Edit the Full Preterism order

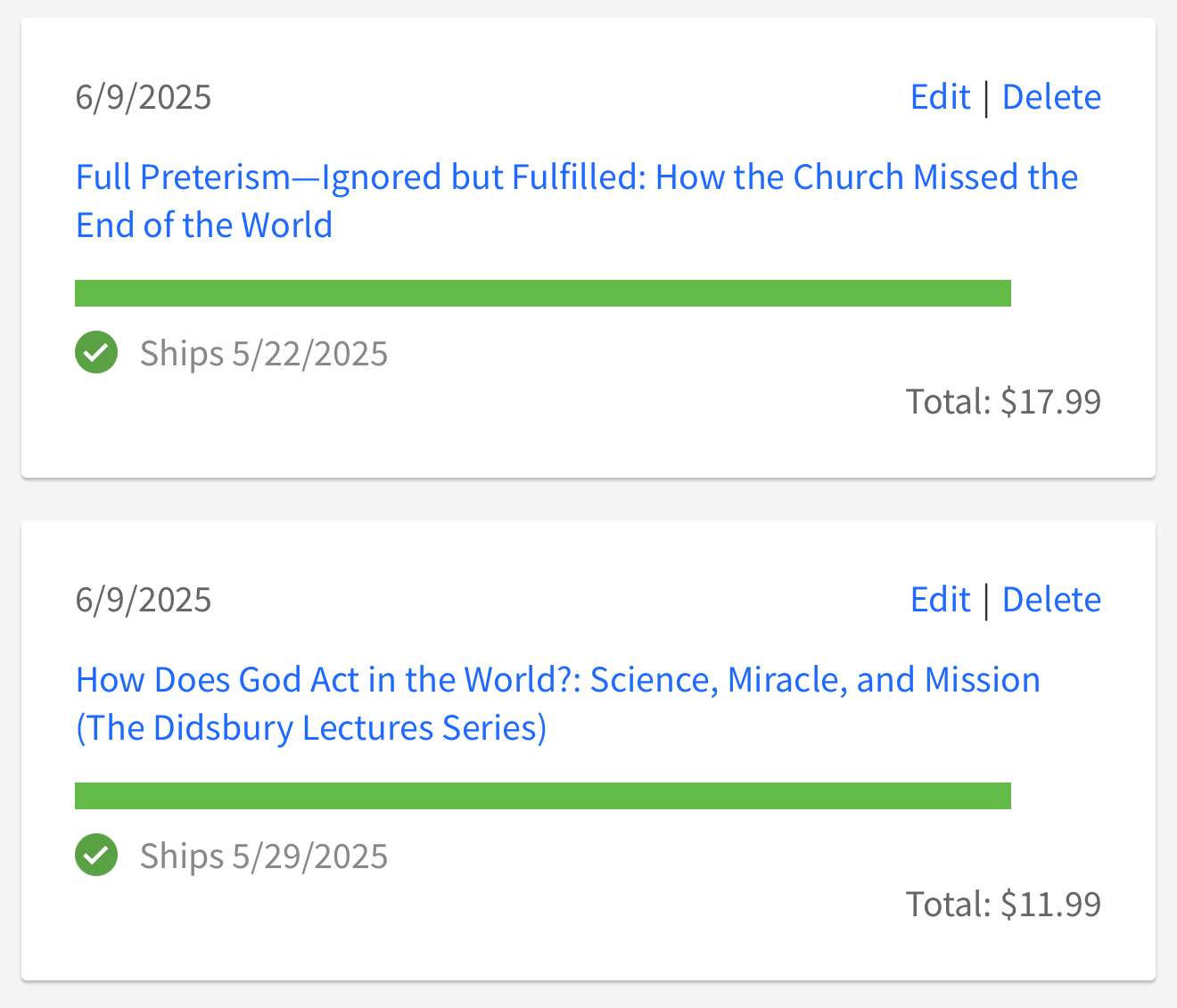[940, 97]
